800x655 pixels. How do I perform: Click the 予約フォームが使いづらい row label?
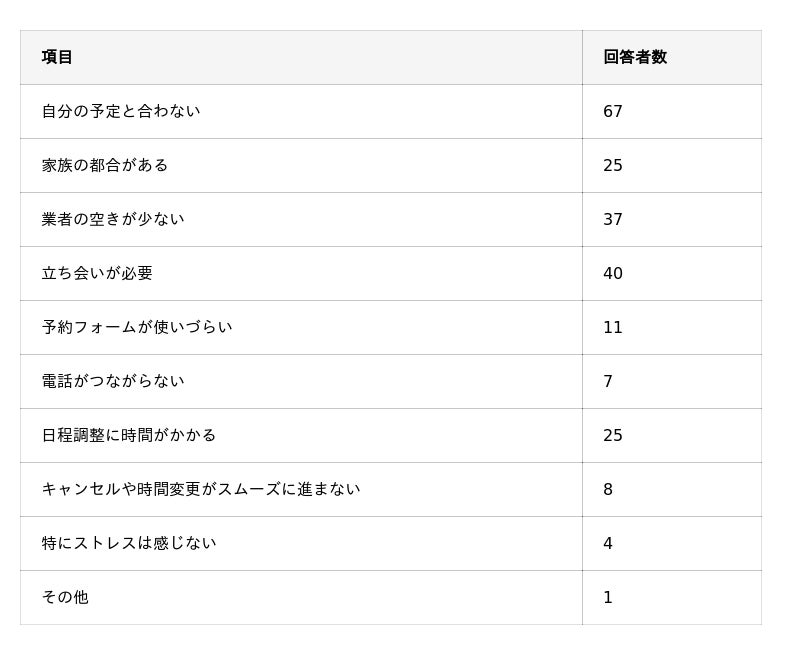pos(137,327)
